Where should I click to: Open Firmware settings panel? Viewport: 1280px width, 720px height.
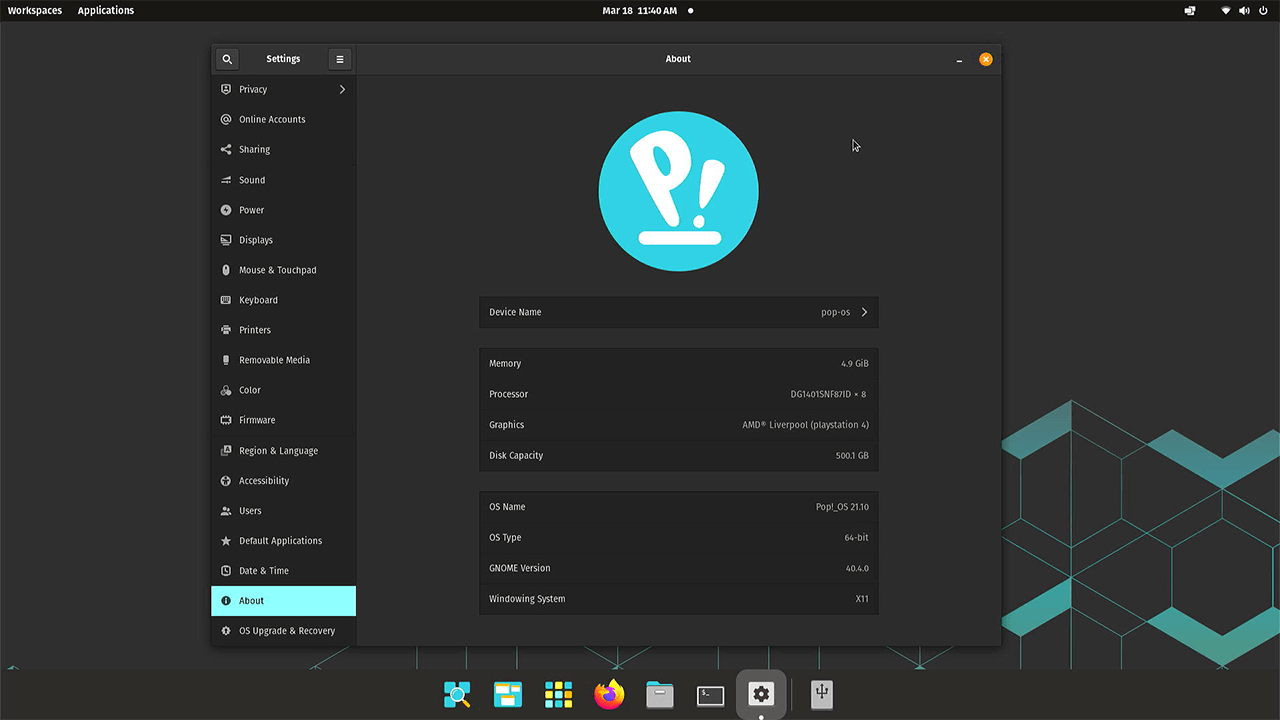click(x=257, y=420)
